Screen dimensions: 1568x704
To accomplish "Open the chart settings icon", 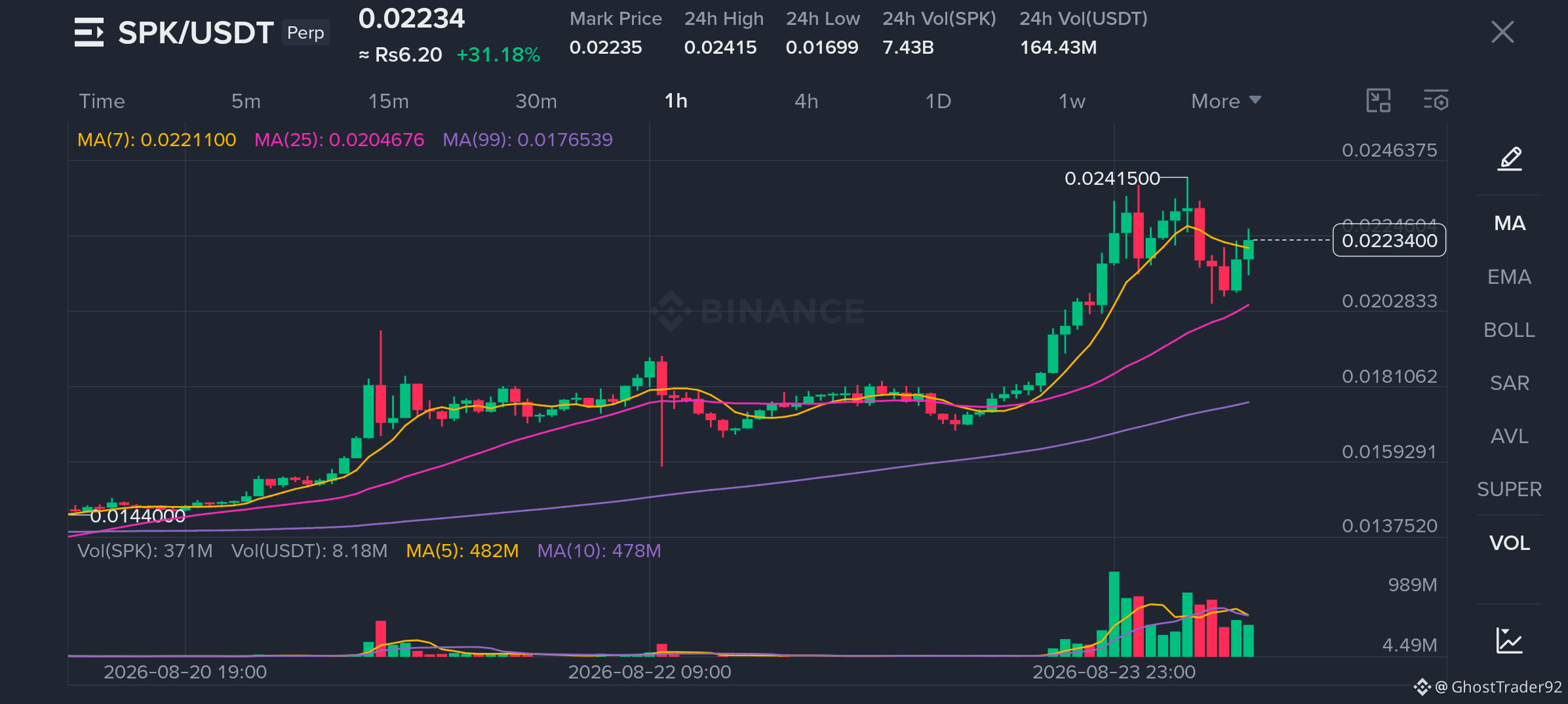I will (x=1436, y=101).
